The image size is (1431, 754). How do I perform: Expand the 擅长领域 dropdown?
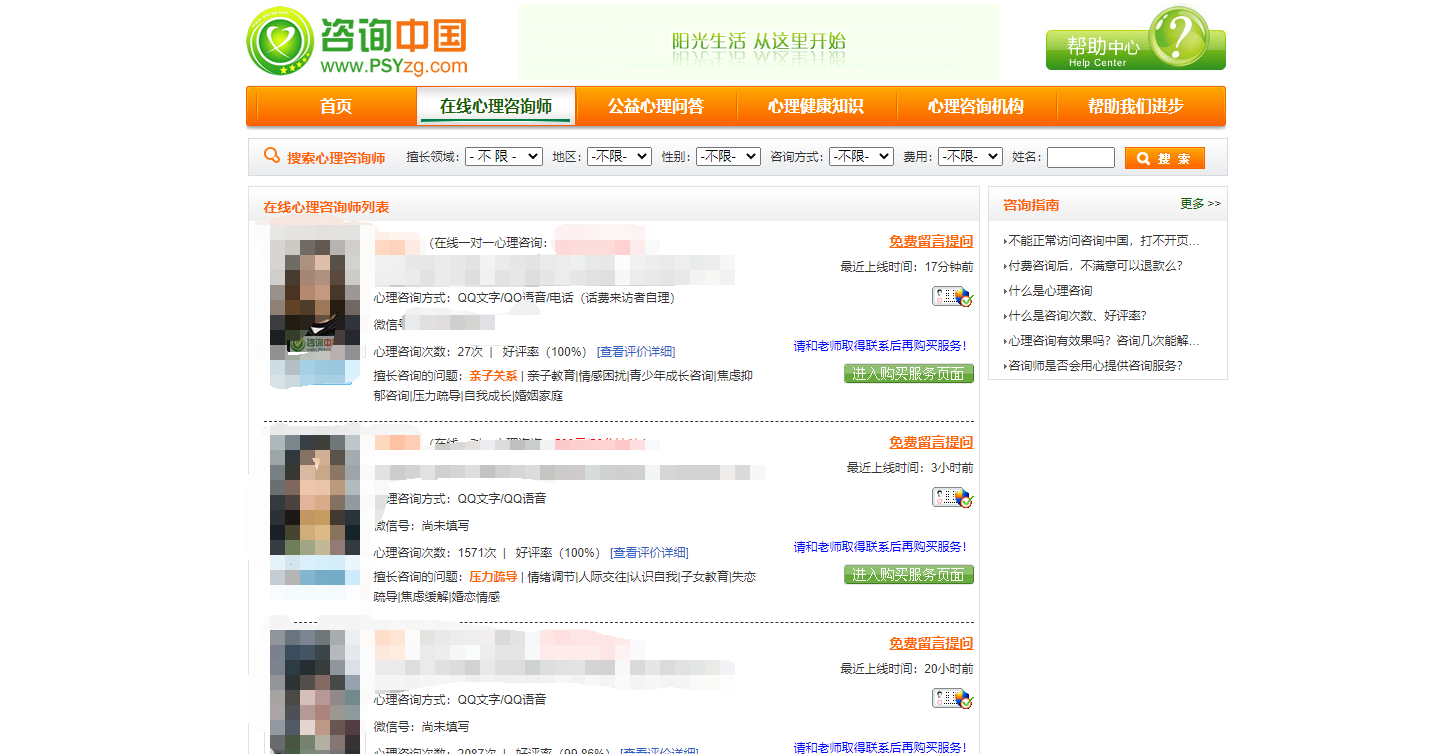point(504,157)
